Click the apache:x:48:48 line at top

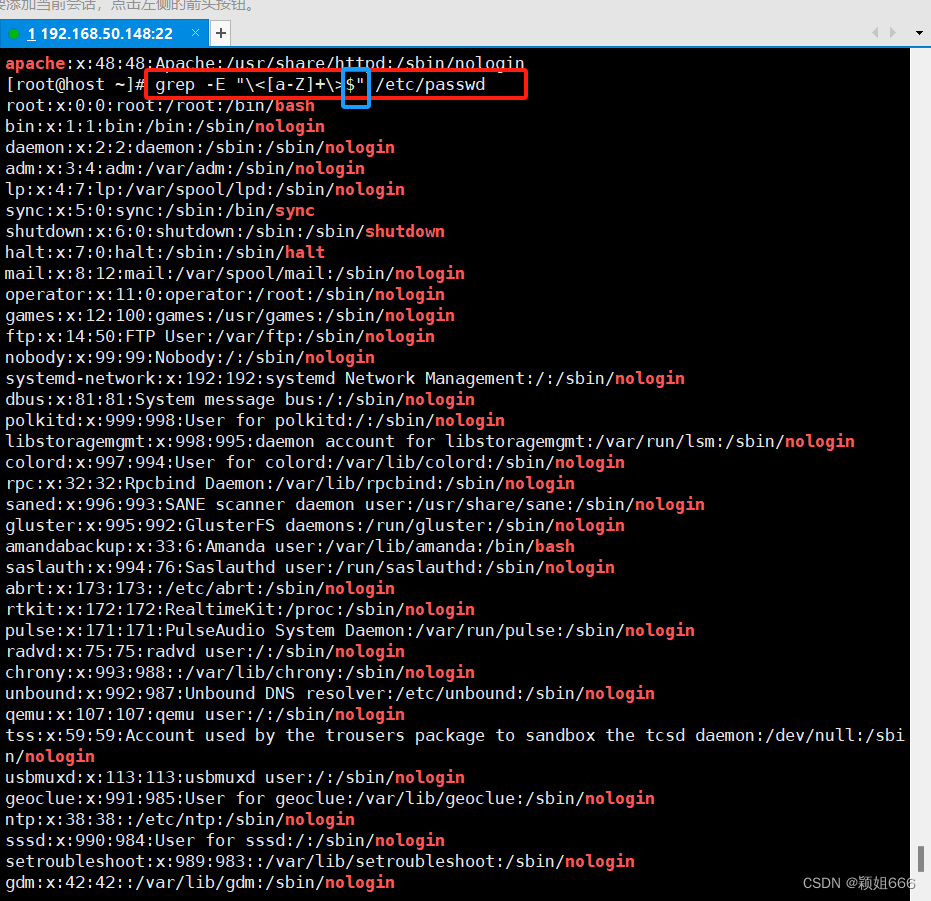tap(265, 62)
